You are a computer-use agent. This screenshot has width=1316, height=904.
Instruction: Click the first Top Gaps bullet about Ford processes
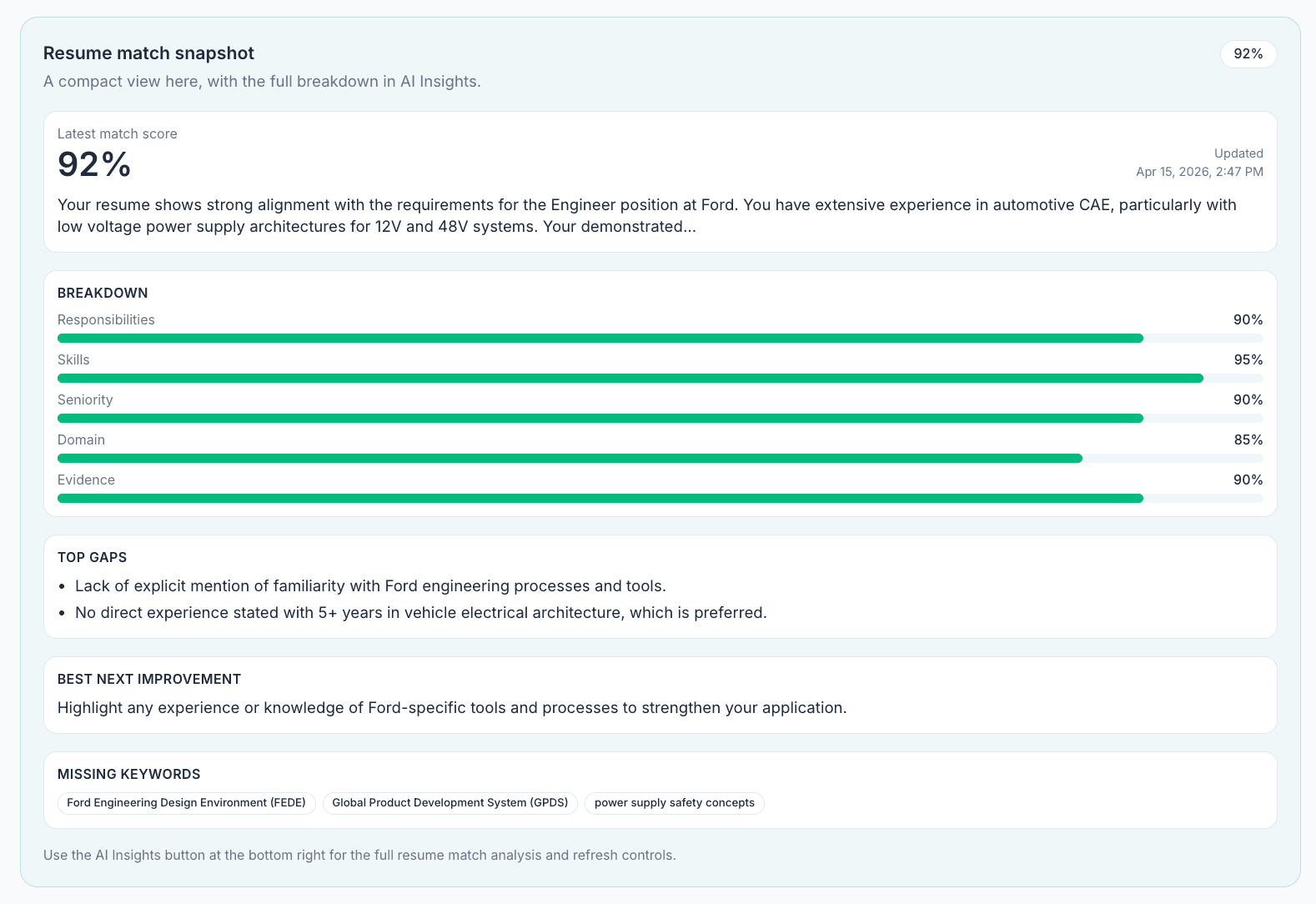pyautogui.click(x=369, y=585)
